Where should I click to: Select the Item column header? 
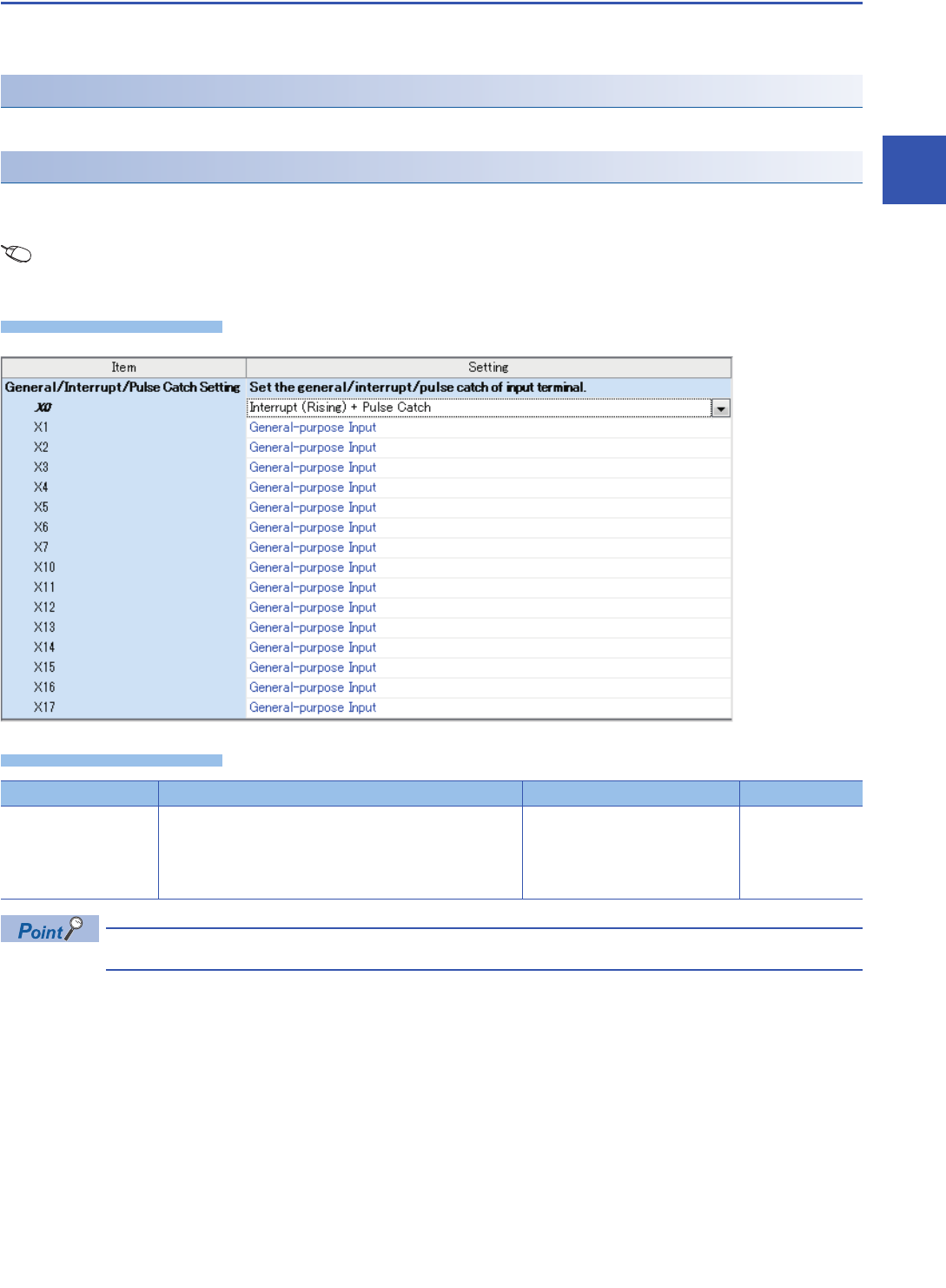tap(123, 368)
